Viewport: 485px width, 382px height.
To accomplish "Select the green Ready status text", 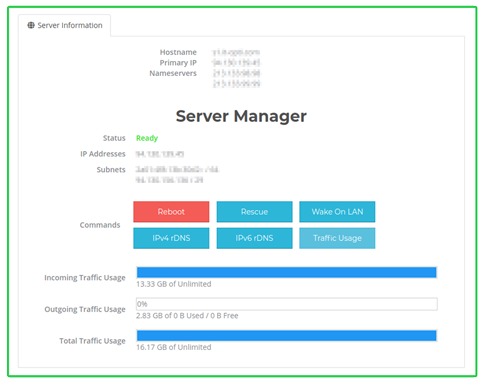I will coord(147,138).
